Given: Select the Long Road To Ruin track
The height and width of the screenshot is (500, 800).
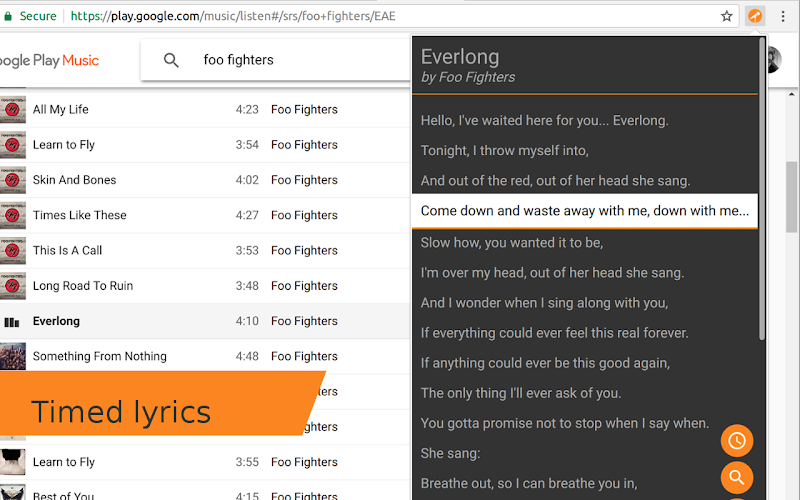Looking at the screenshot, I should click(83, 286).
